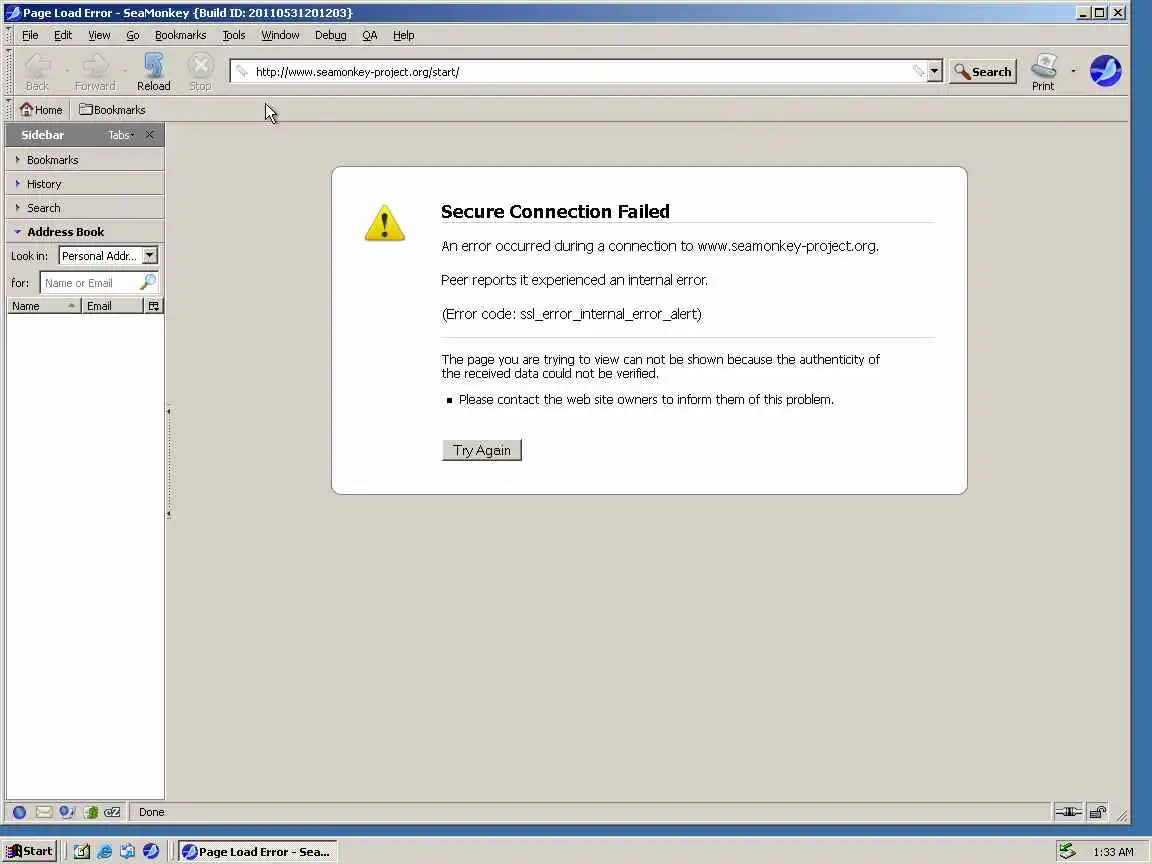1152x864 pixels.
Task: Sort address book by Email column
Action: coord(112,306)
